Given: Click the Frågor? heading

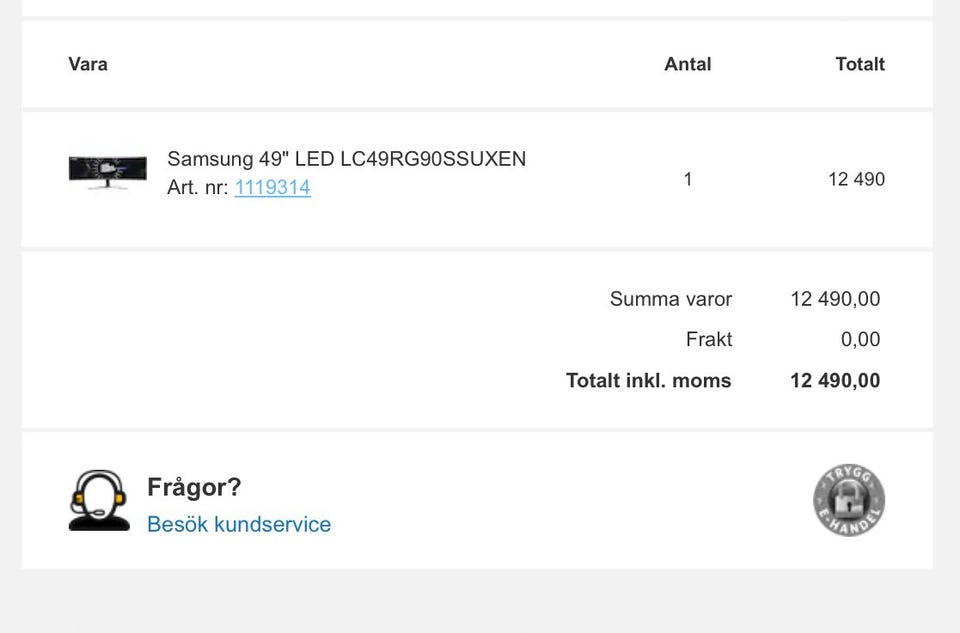Looking at the screenshot, I should point(194,487).
